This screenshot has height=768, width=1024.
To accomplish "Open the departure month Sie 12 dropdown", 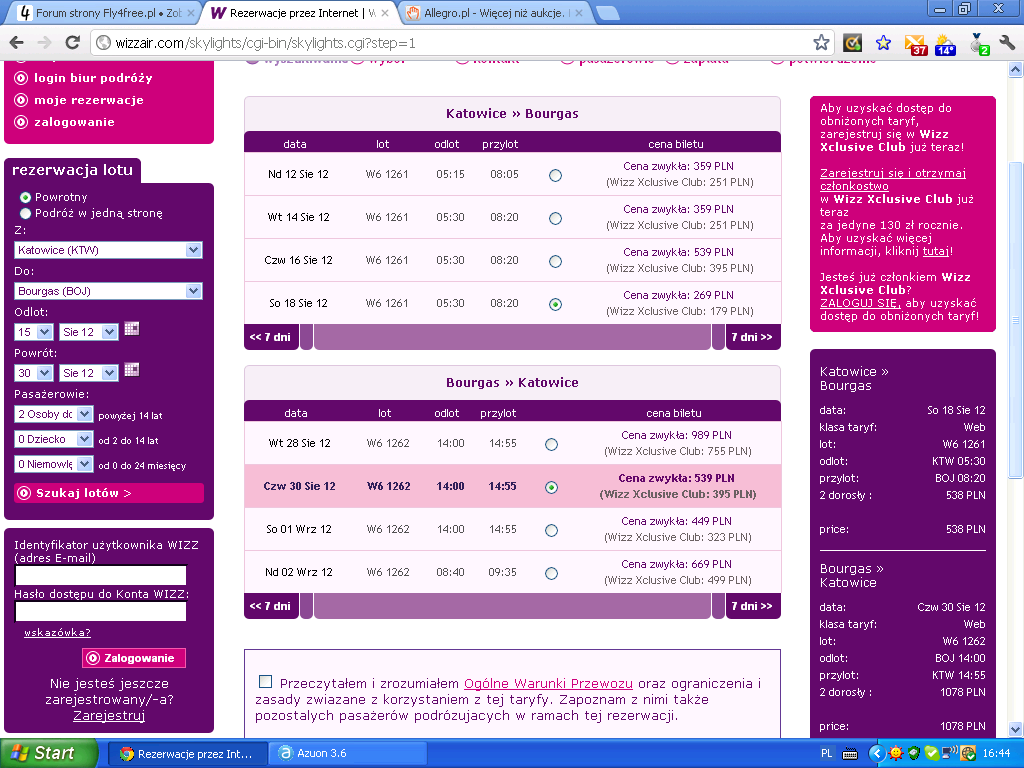I will pos(88,332).
